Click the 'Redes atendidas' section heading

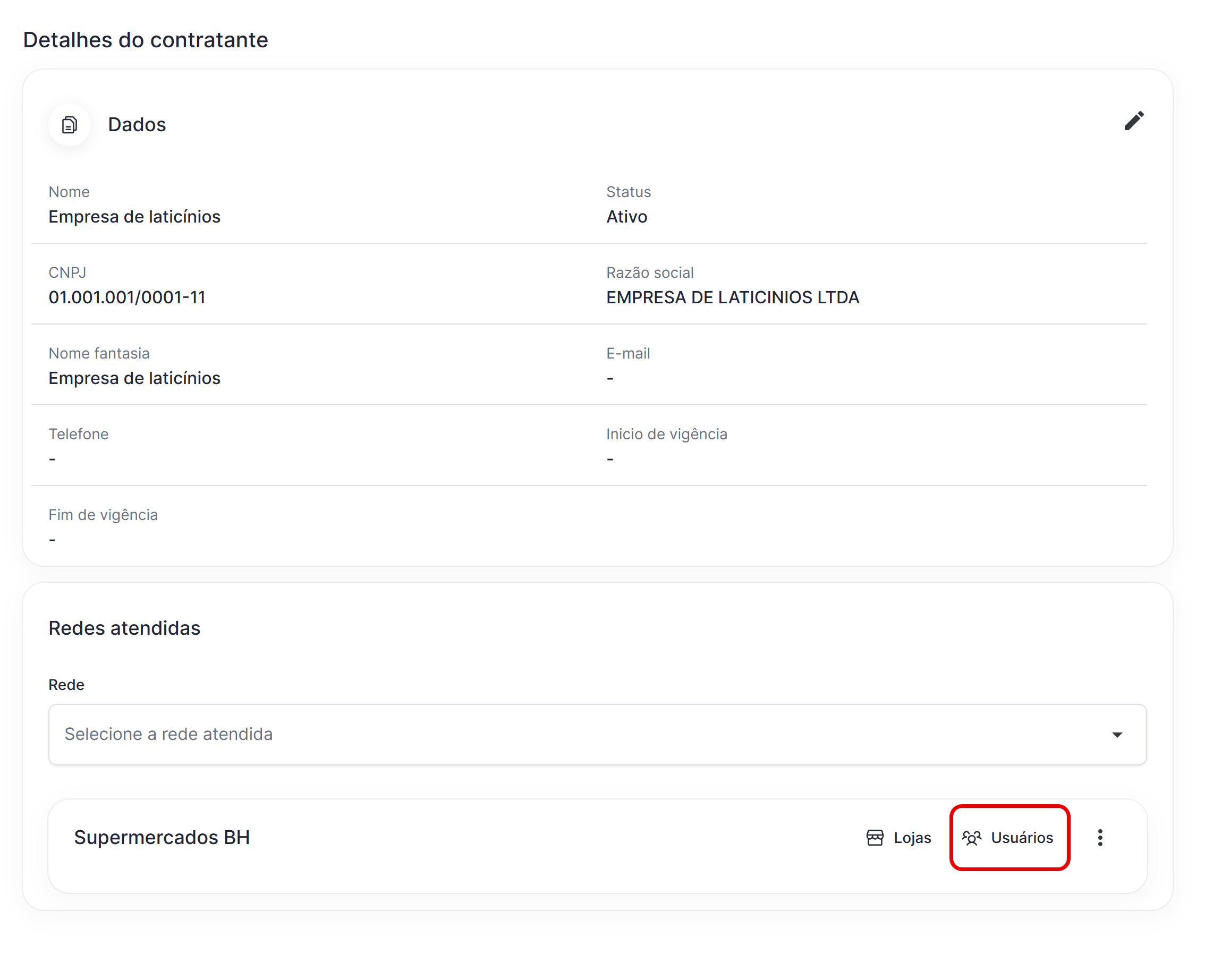click(x=124, y=628)
